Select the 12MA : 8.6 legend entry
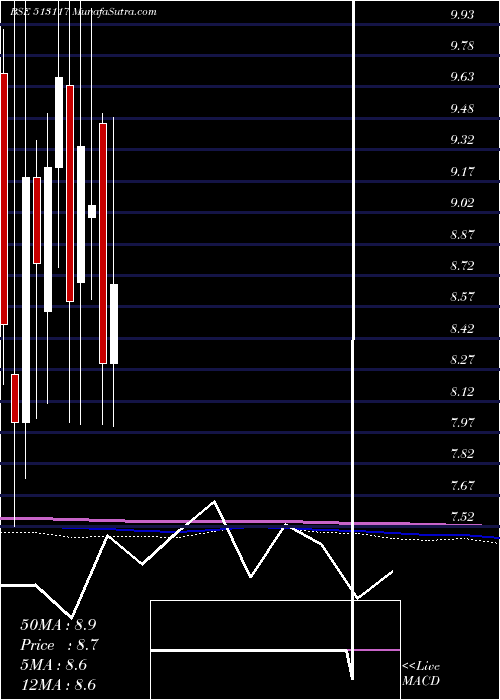The height and width of the screenshot is (700, 500). coord(58,685)
